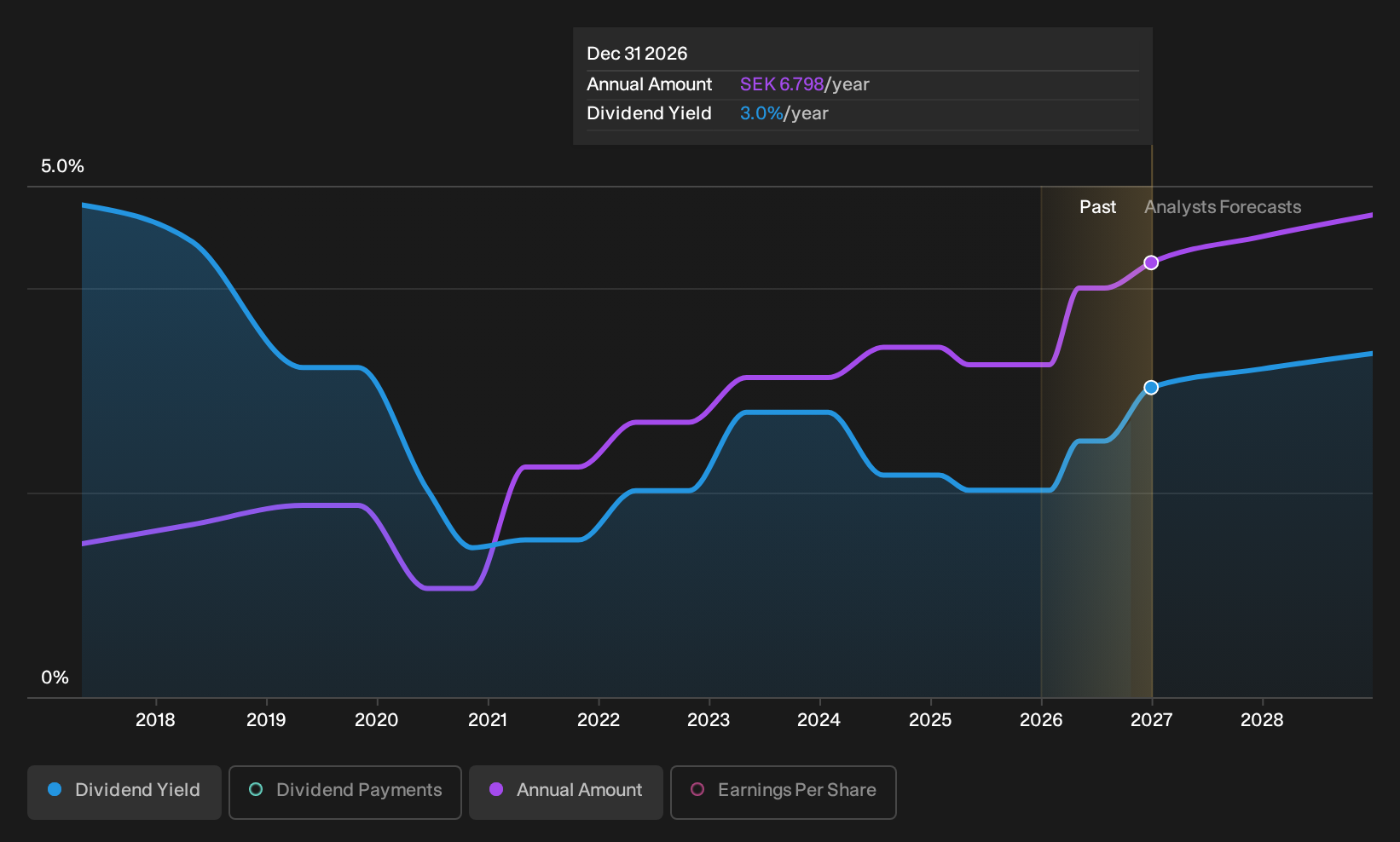The image size is (1400, 842).
Task: Click the 2027 x-axis label
Action: 1151,720
